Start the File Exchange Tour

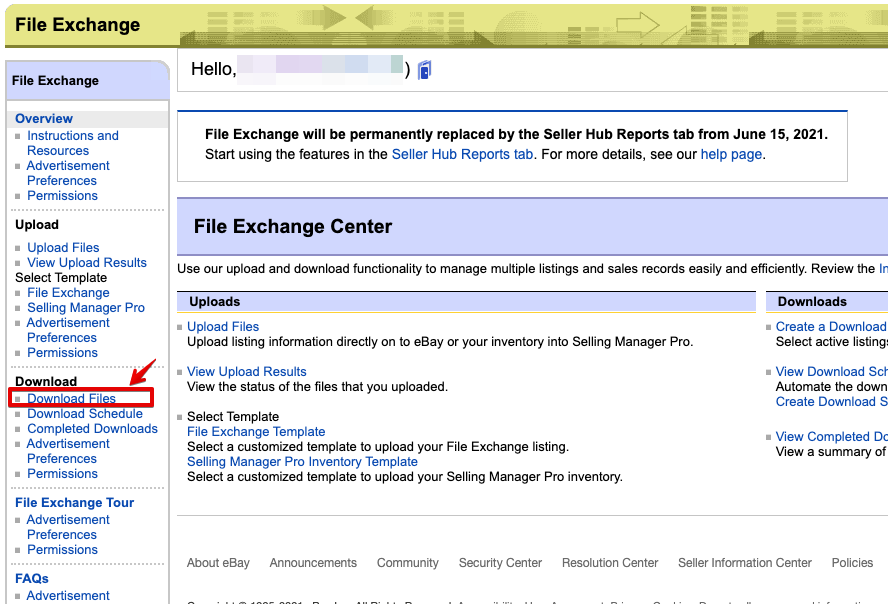tap(74, 503)
